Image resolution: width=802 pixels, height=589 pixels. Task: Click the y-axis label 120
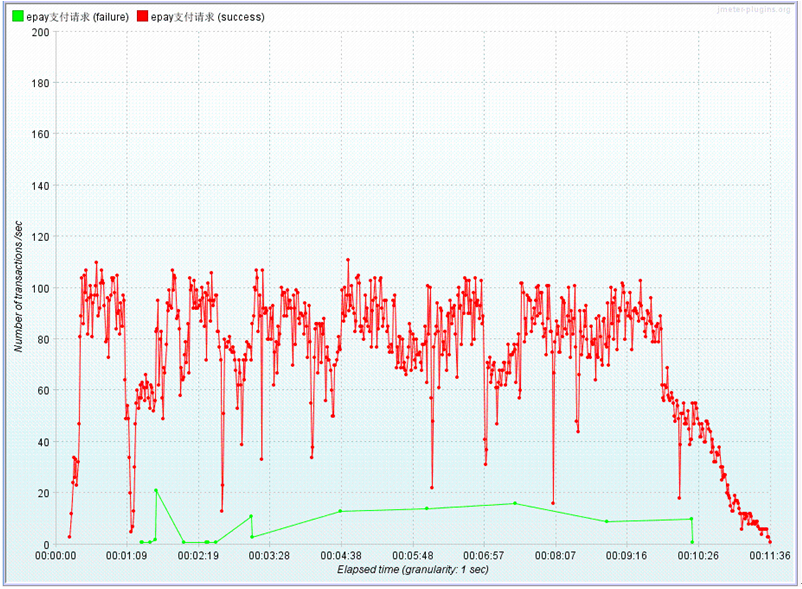(40, 237)
